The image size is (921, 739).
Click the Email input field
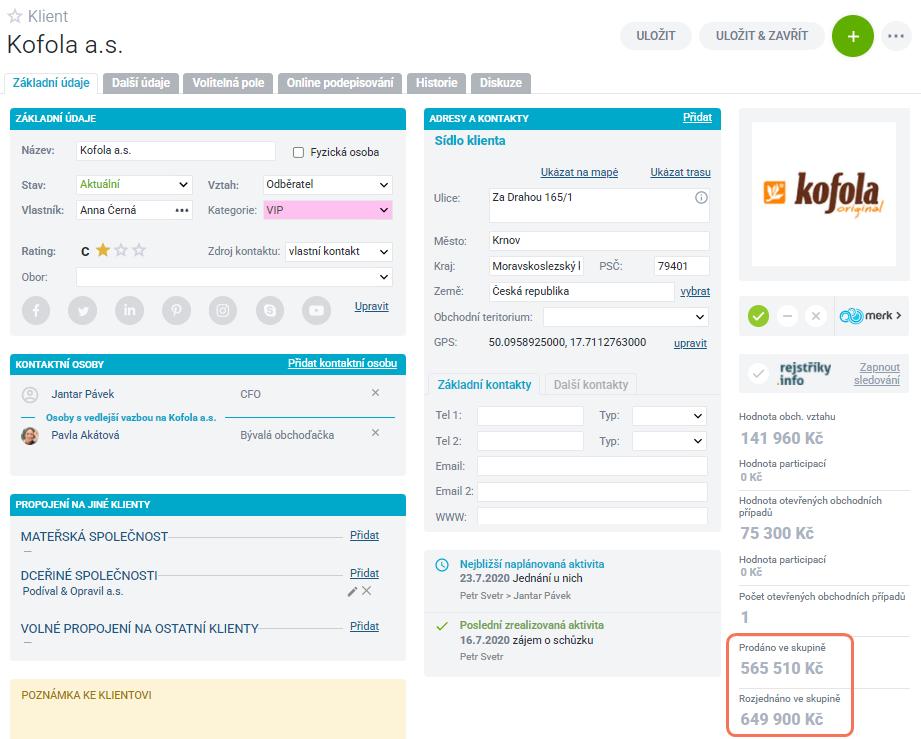(x=592, y=466)
